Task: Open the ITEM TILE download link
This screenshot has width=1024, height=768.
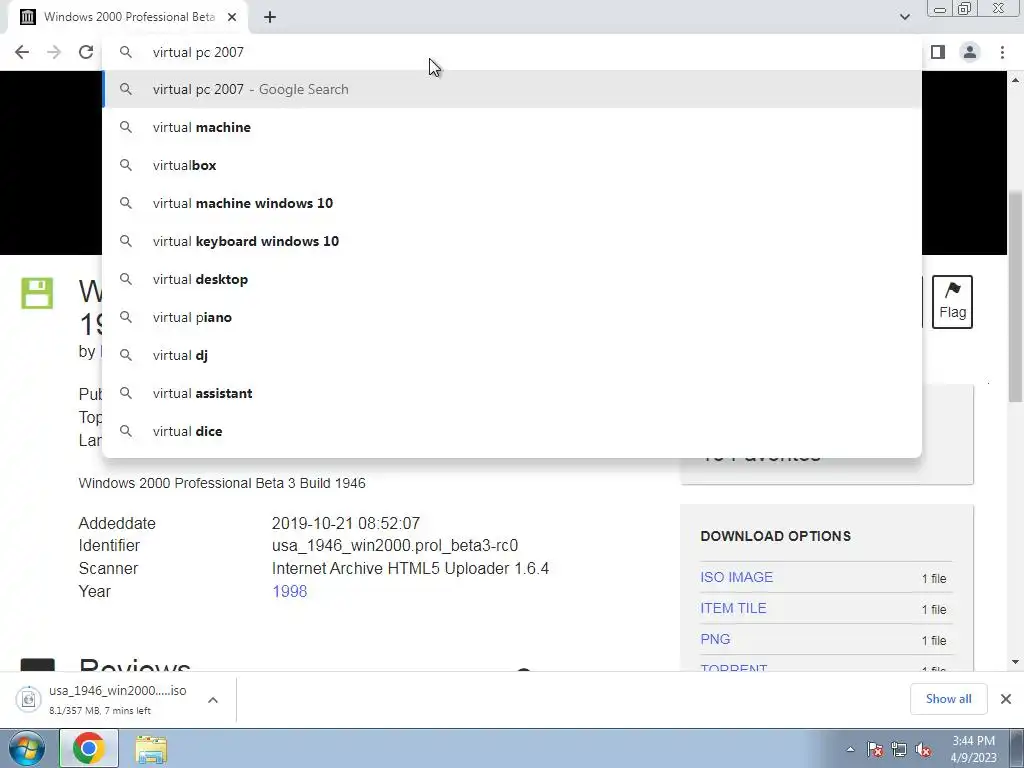Action: pyautogui.click(x=733, y=608)
